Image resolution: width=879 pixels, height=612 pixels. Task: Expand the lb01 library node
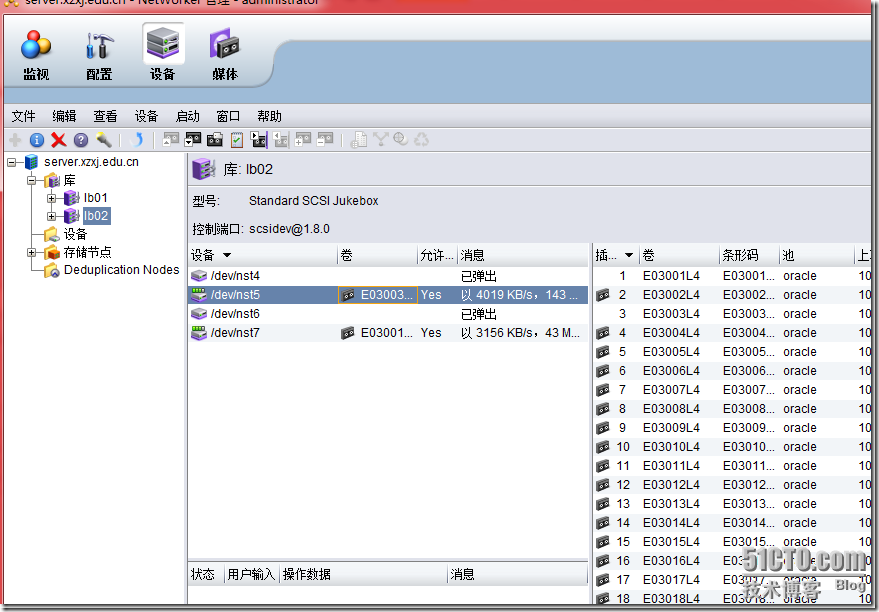coord(52,198)
